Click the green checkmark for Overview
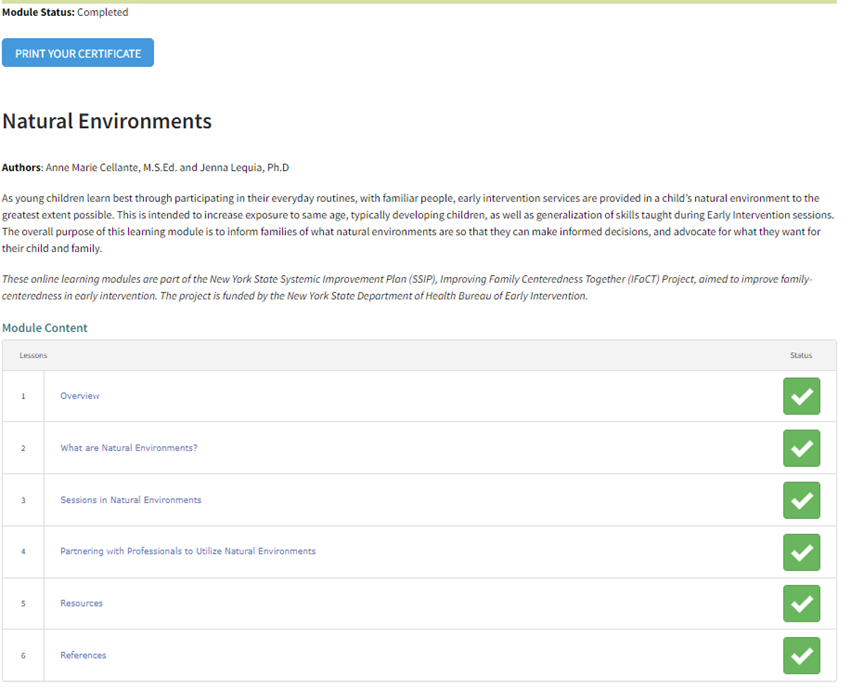This screenshot has width=851, height=690. point(801,396)
